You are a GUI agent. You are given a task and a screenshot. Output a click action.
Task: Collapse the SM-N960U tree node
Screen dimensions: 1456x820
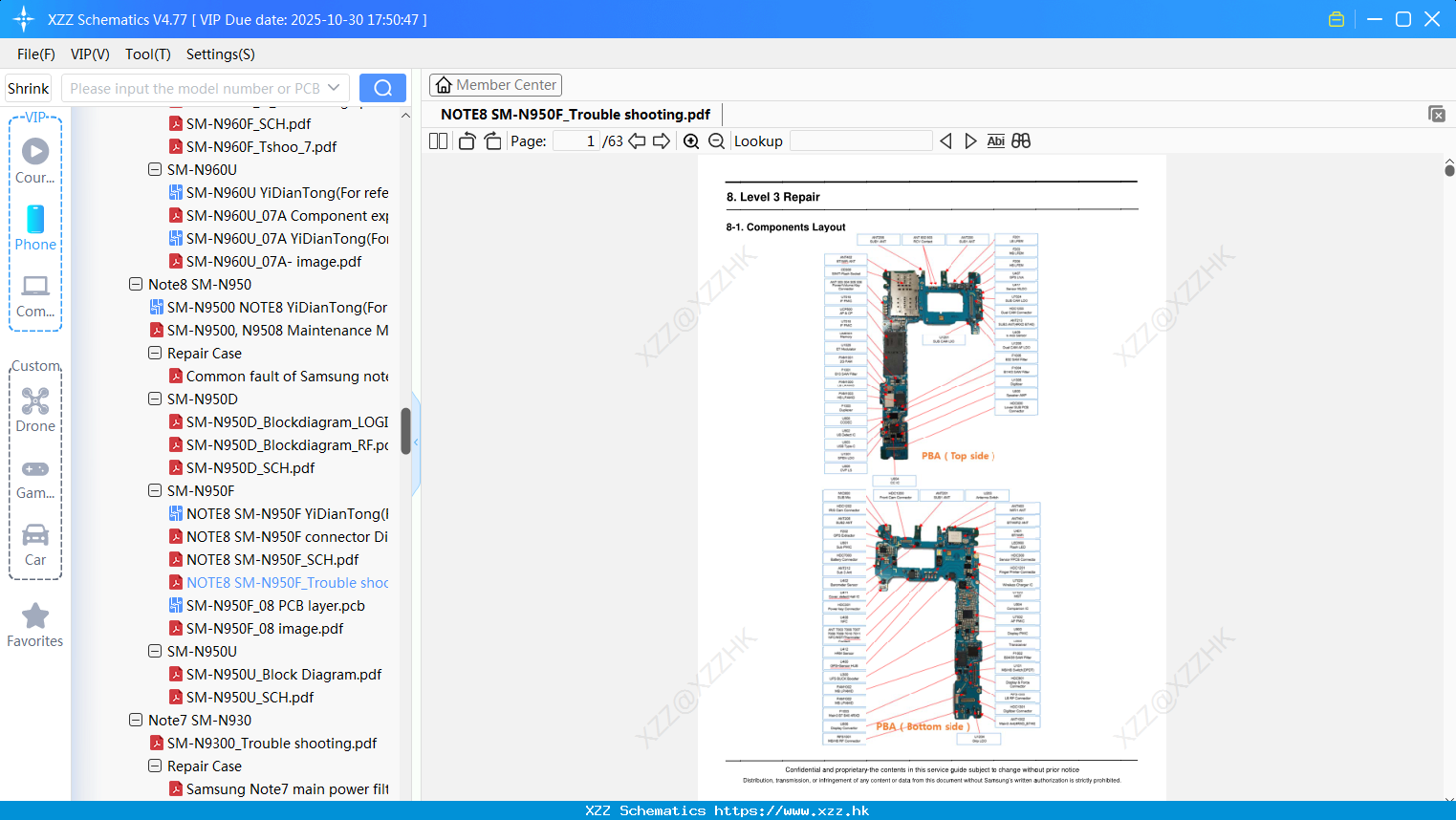[155, 169]
